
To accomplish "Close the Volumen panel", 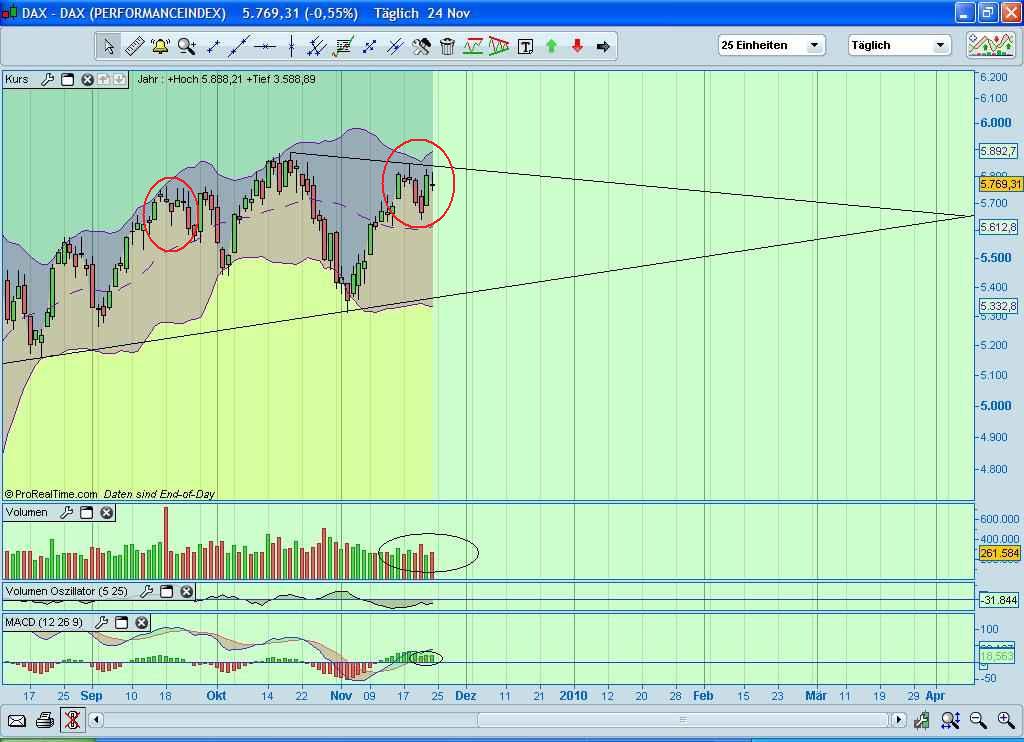I will tap(106, 513).
